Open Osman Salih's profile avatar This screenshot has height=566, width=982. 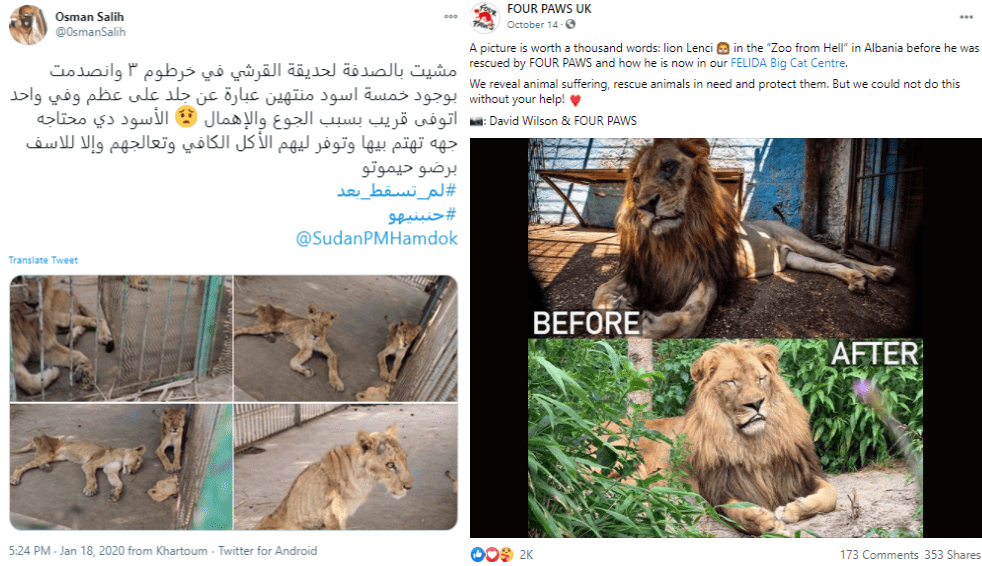[x=28, y=24]
